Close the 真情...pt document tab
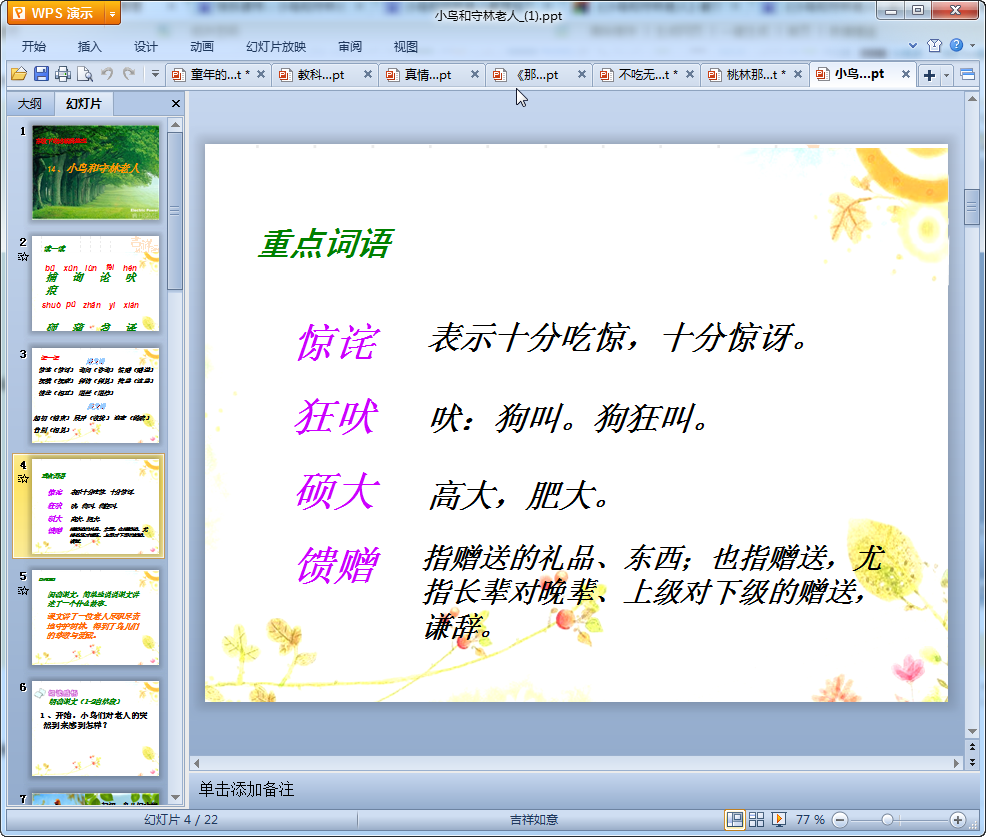 475,74
